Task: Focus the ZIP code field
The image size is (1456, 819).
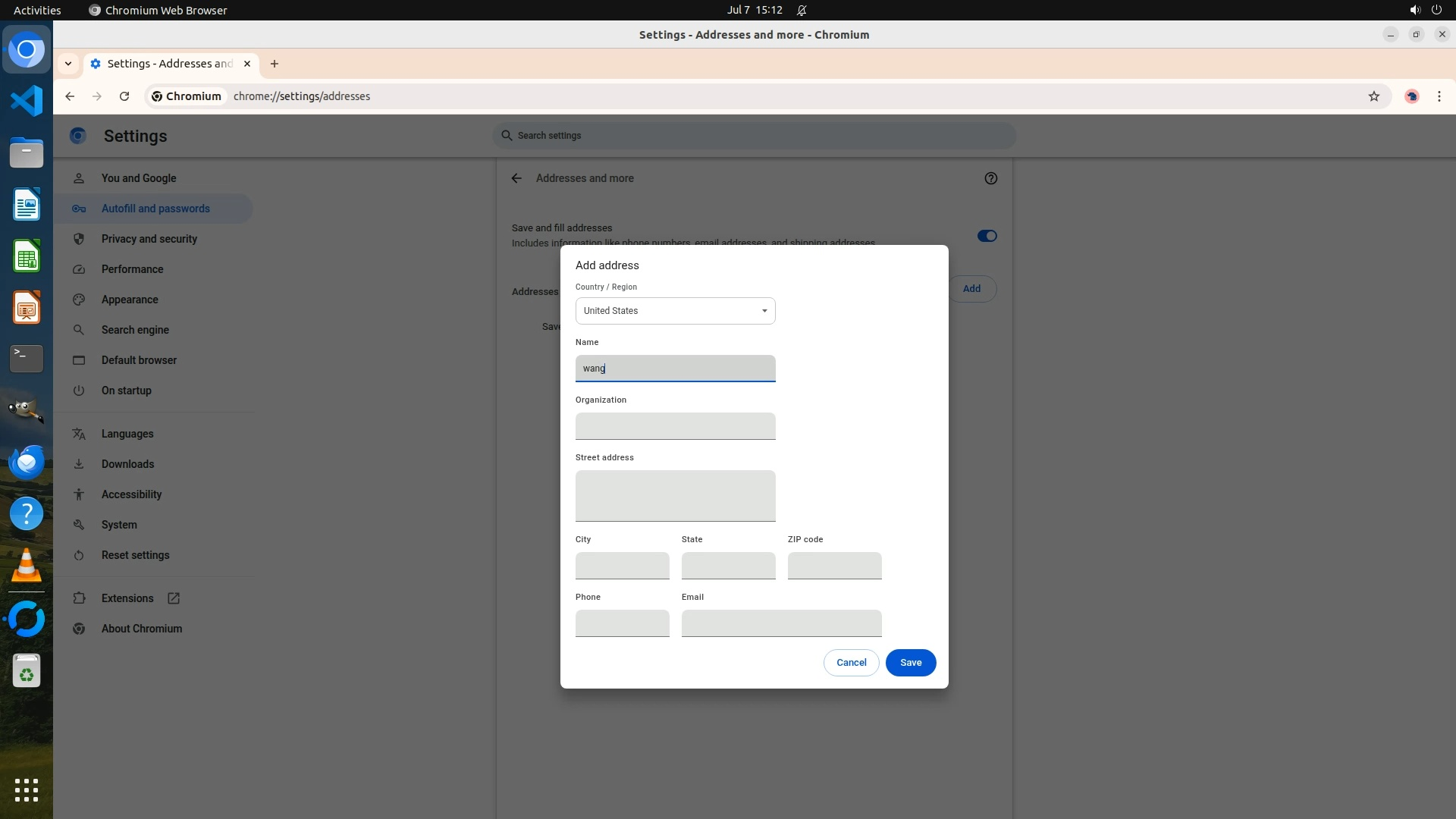Action: tap(834, 566)
